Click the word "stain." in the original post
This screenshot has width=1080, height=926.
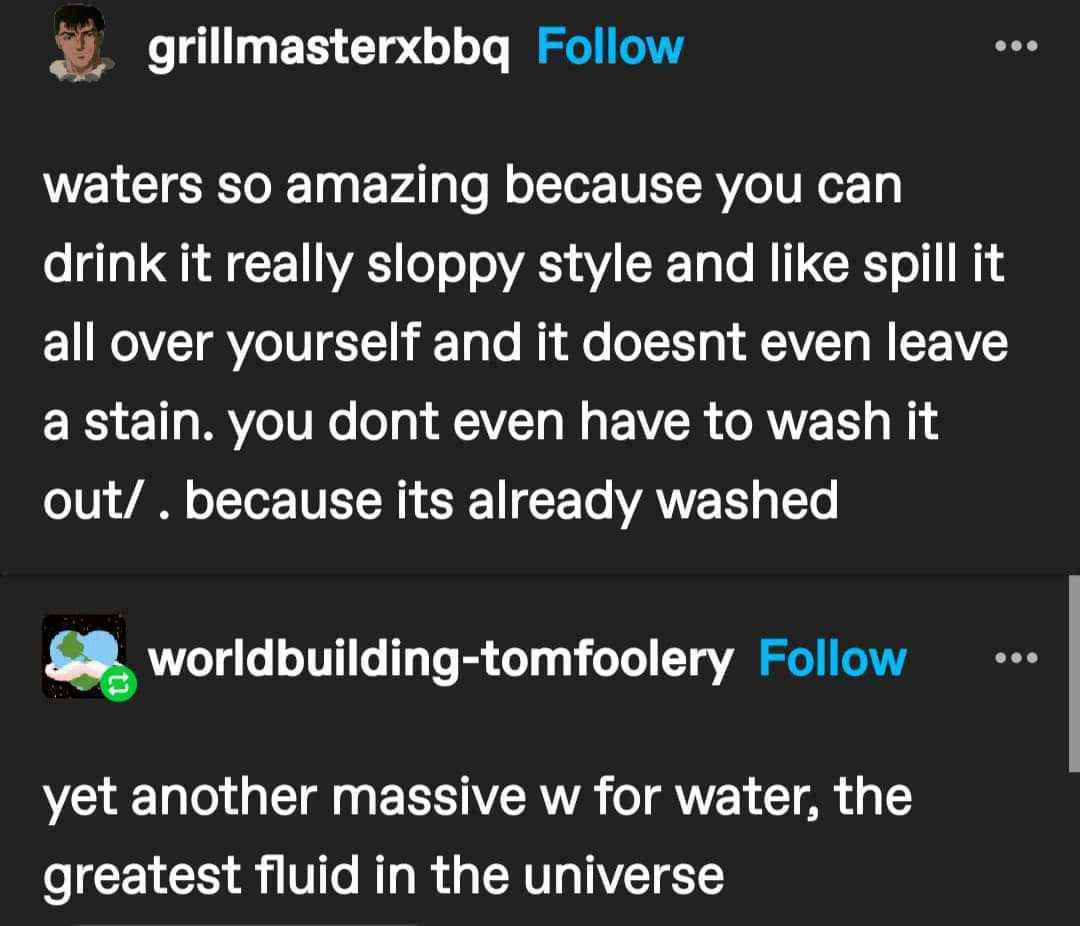pos(149,422)
